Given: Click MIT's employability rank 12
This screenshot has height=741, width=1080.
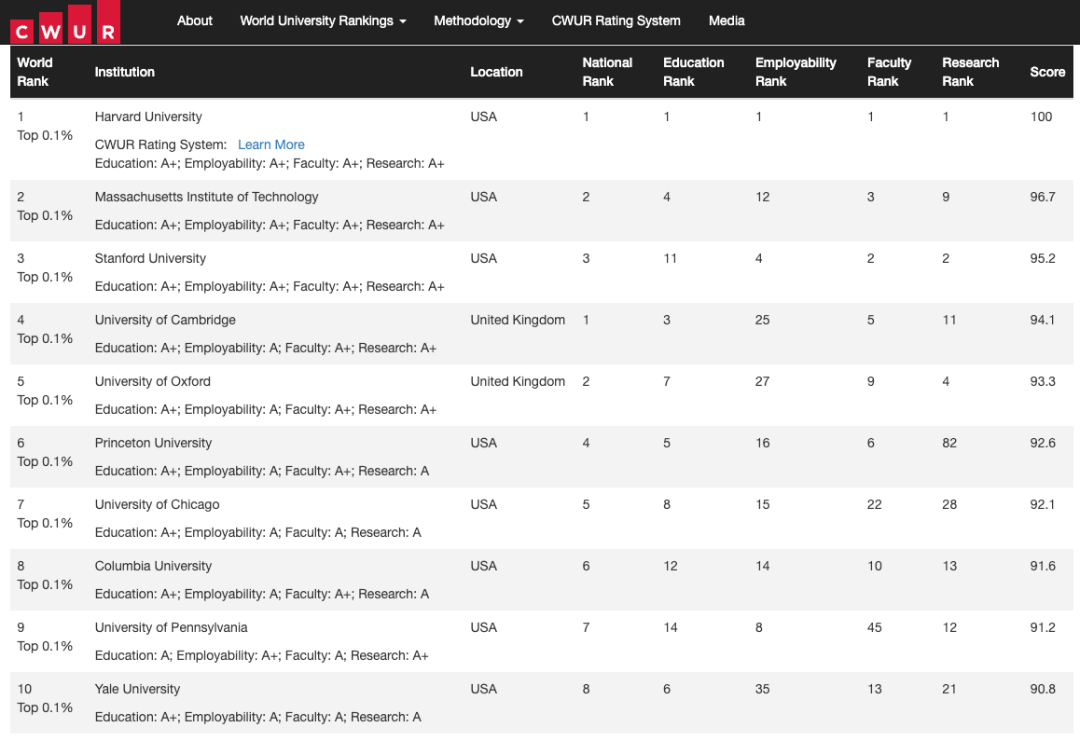Looking at the screenshot, I should point(762,197).
